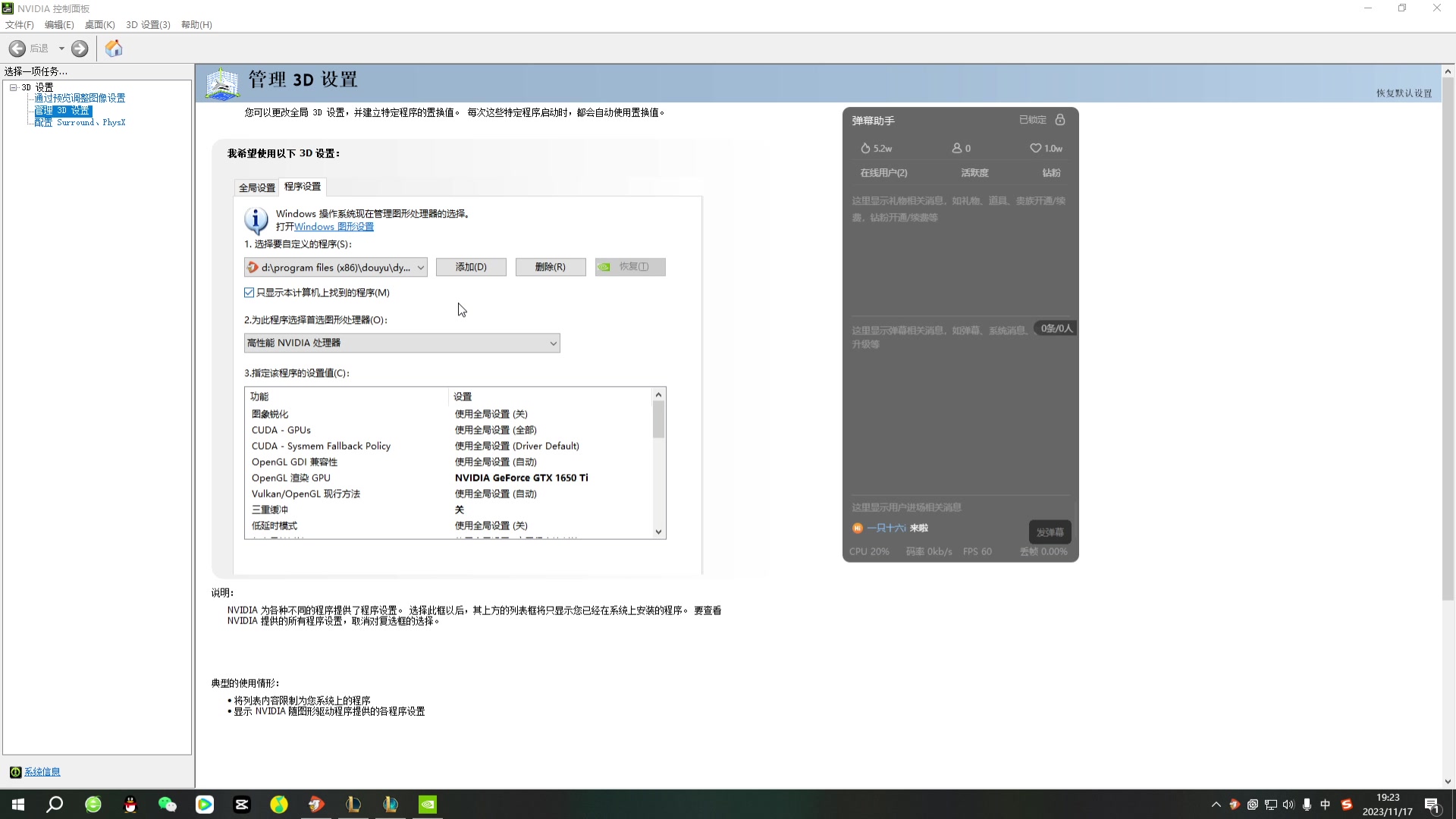
Task: Open the Windows 图形设置 link
Action: click(x=334, y=226)
